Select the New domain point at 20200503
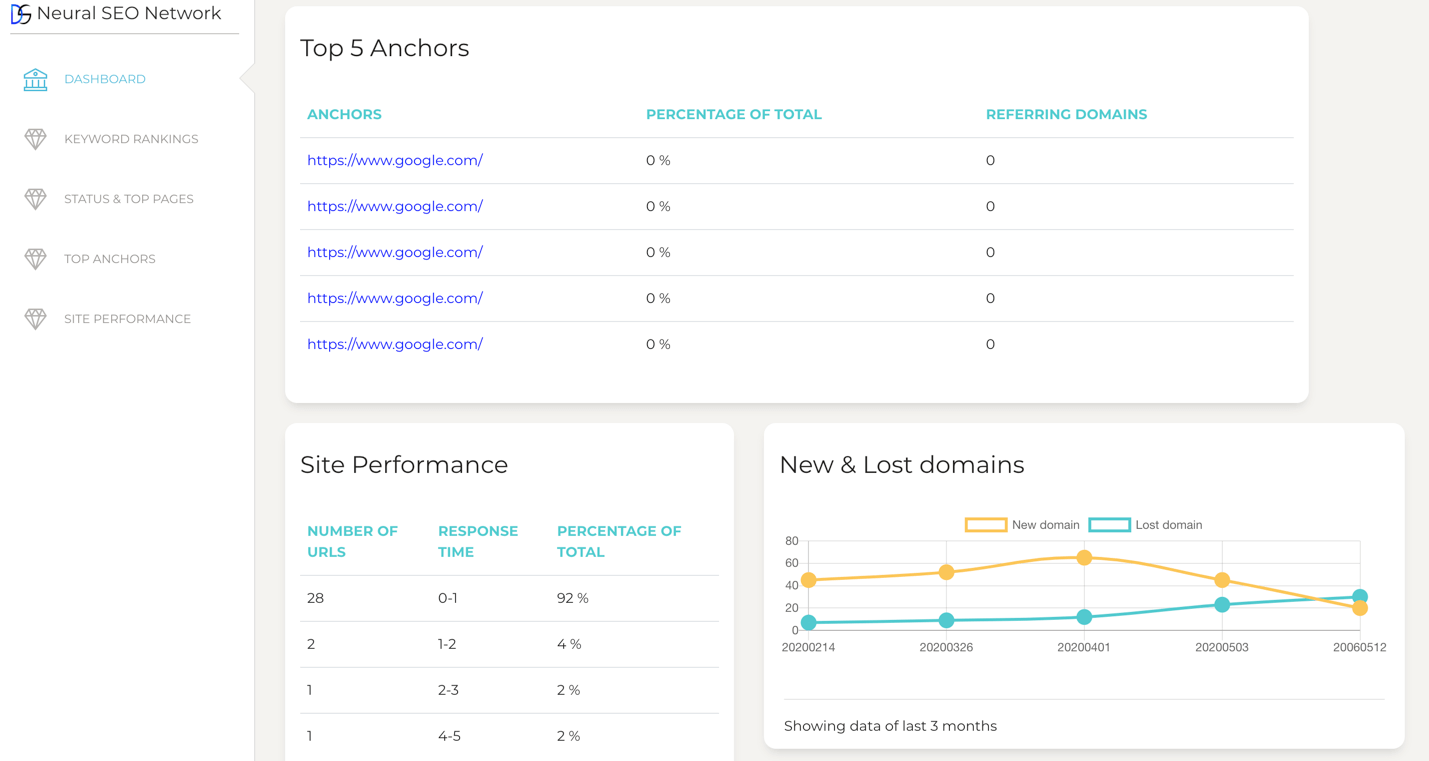The height and width of the screenshot is (761, 1429). pos(1222,580)
